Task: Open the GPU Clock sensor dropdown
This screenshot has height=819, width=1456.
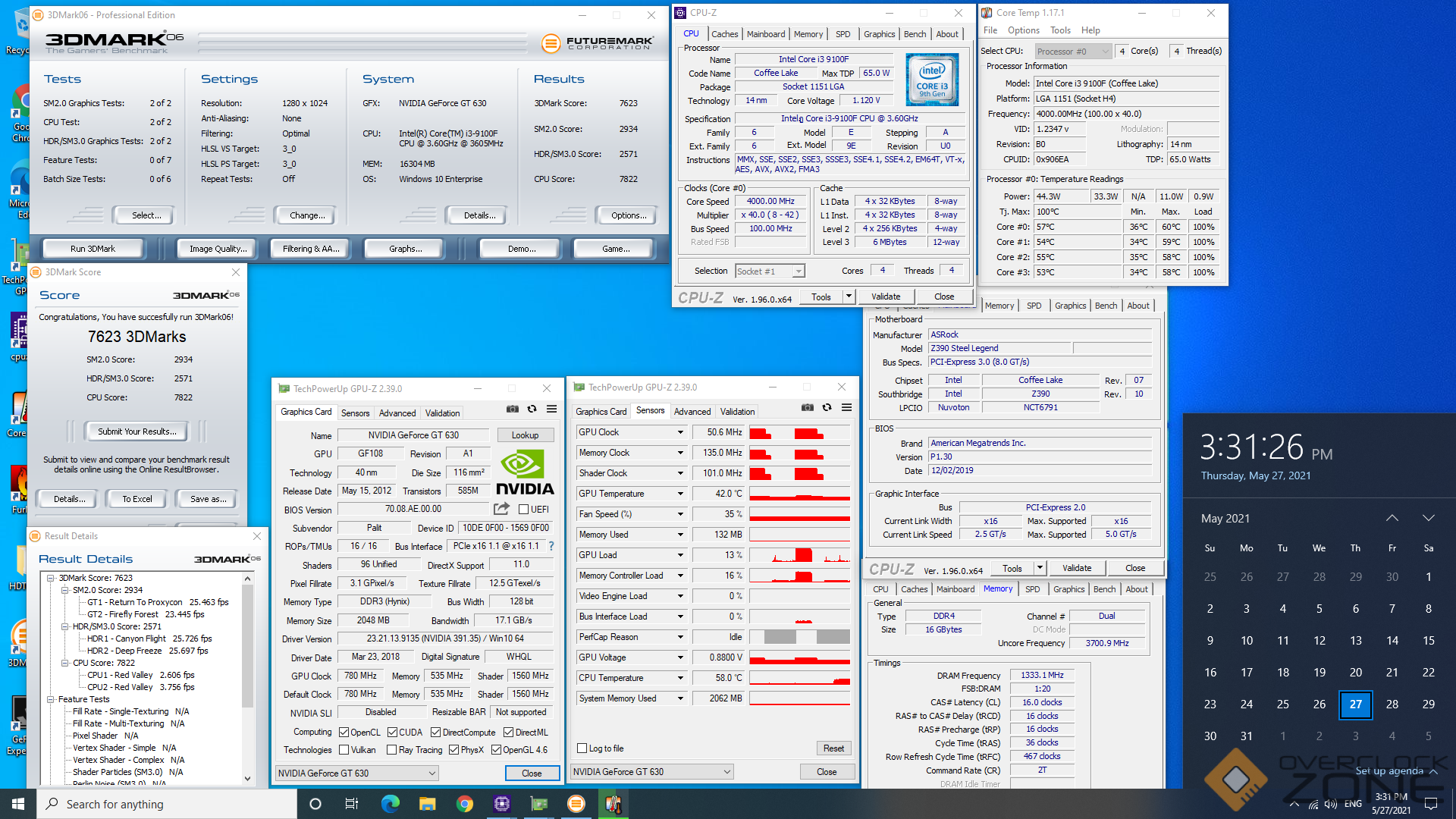Action: (x=680, y=432)
